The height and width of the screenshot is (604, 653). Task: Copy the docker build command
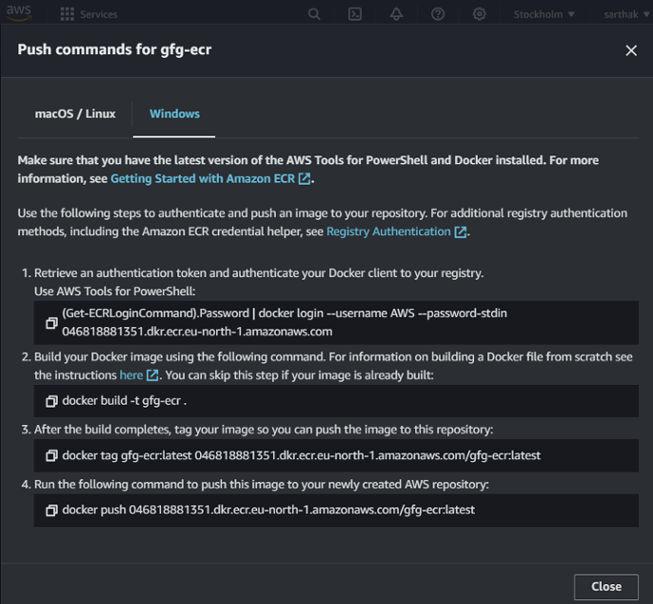52,401
